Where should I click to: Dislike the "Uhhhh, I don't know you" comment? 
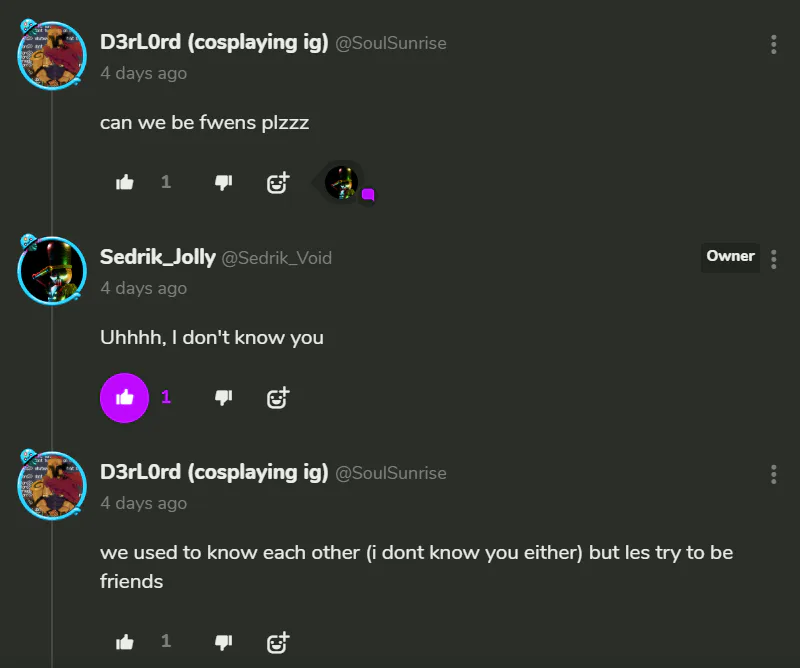tap(224, 397)
